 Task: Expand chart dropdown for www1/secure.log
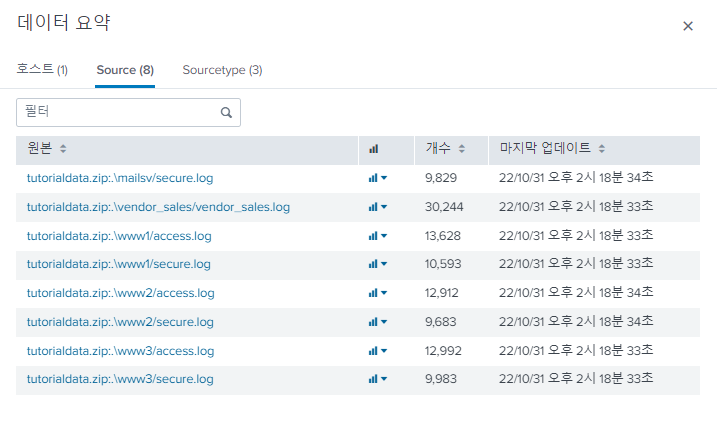tap(378, 264)
